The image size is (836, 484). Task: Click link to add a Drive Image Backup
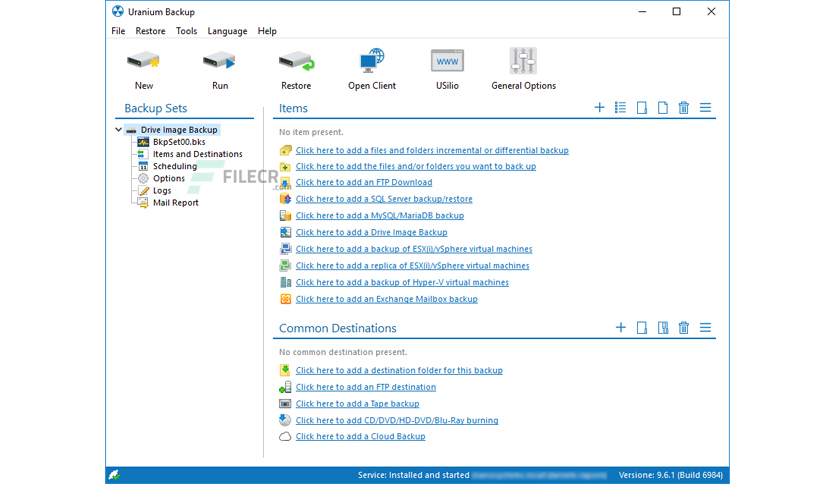tap(371, 232)
